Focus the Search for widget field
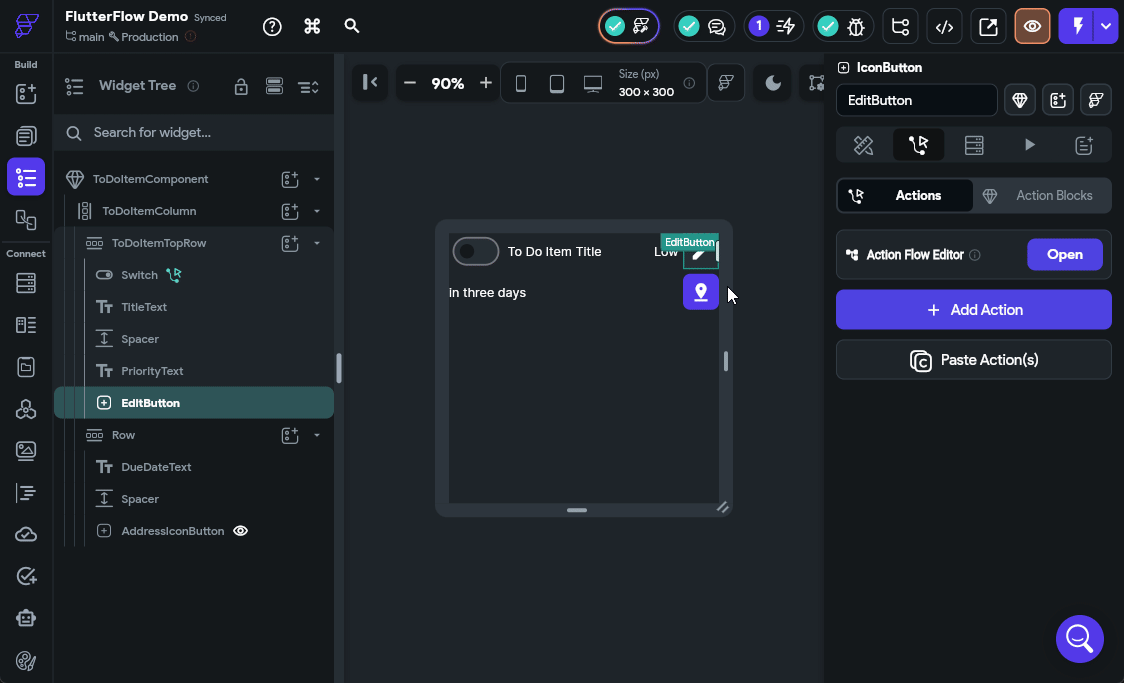Viewport: 1124px width, 683px height. click(194, 133)
